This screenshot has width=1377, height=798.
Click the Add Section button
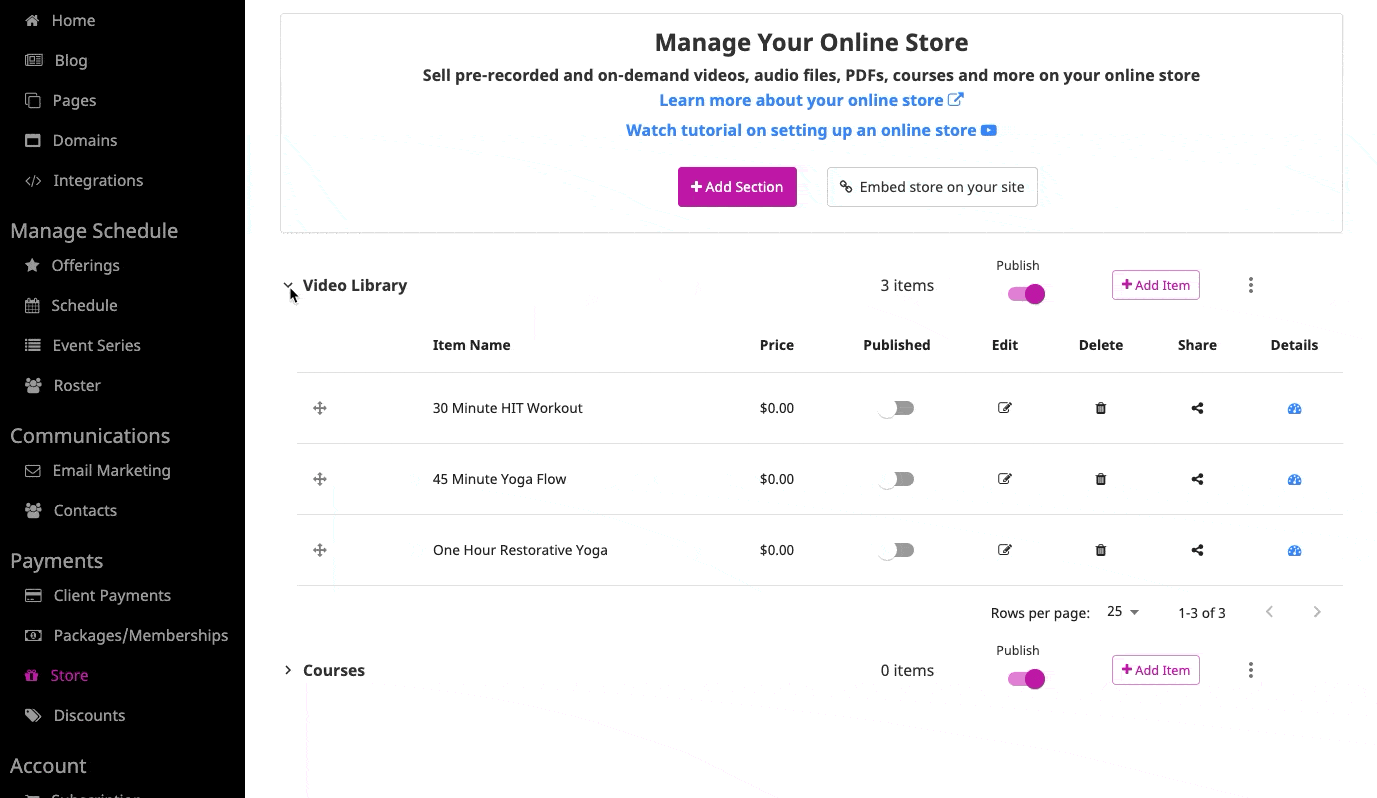tap(737, 187)
